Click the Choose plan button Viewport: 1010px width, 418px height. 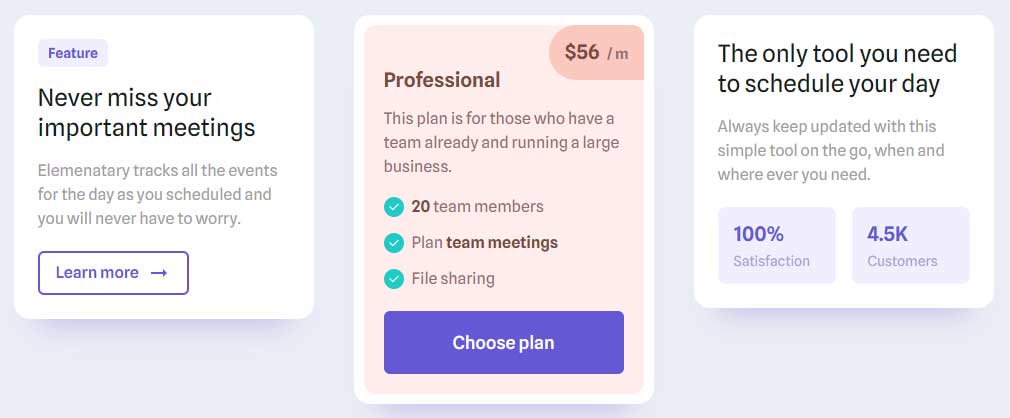504,343
